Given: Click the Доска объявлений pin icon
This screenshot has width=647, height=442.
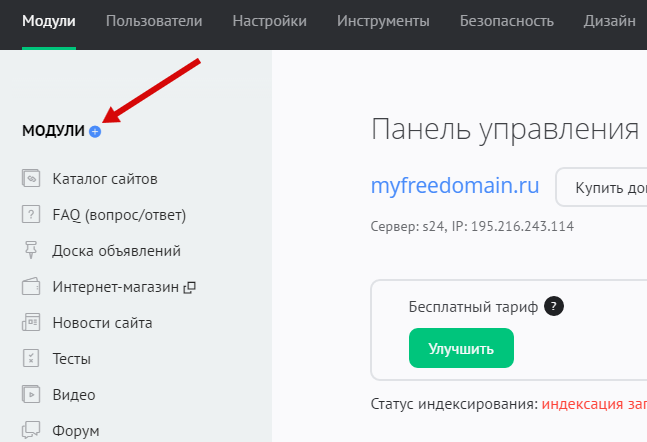Looking at the screenshot, I should click(x=30, y=250).
